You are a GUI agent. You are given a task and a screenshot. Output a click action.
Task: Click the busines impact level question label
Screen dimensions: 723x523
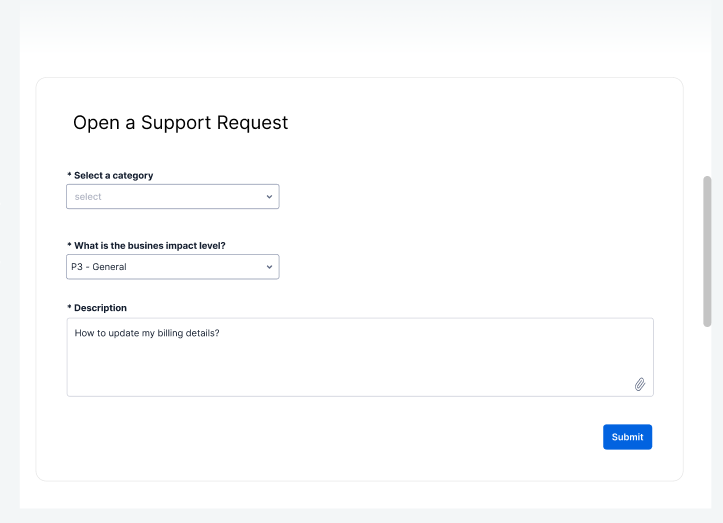click(150, 245)
